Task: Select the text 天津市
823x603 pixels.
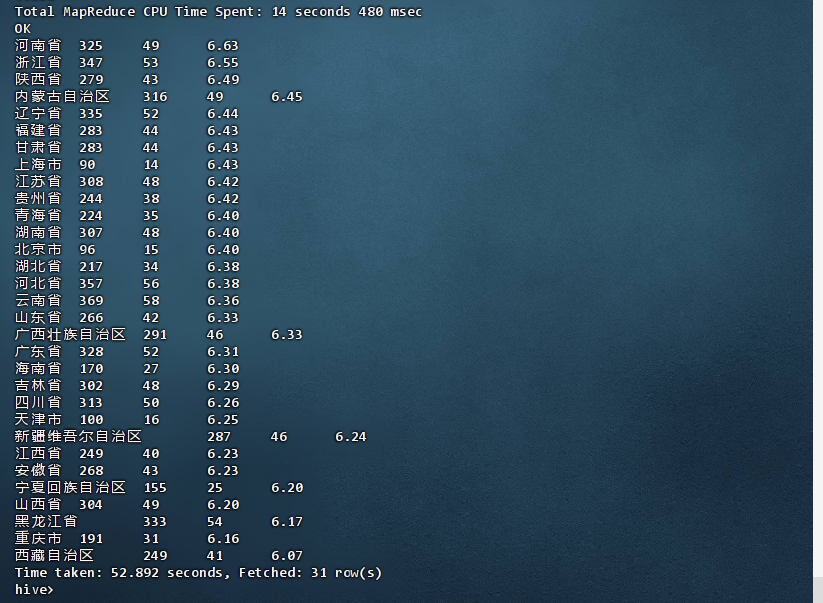Action: coord(38,419)
